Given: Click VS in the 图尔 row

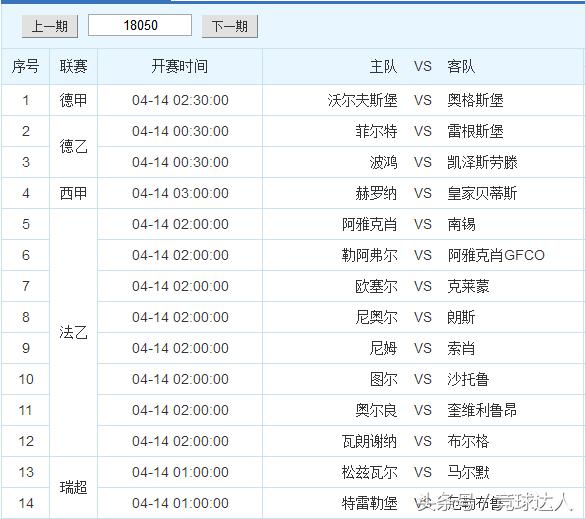Looking at the screenshot, I should click(x=423, y=379).
